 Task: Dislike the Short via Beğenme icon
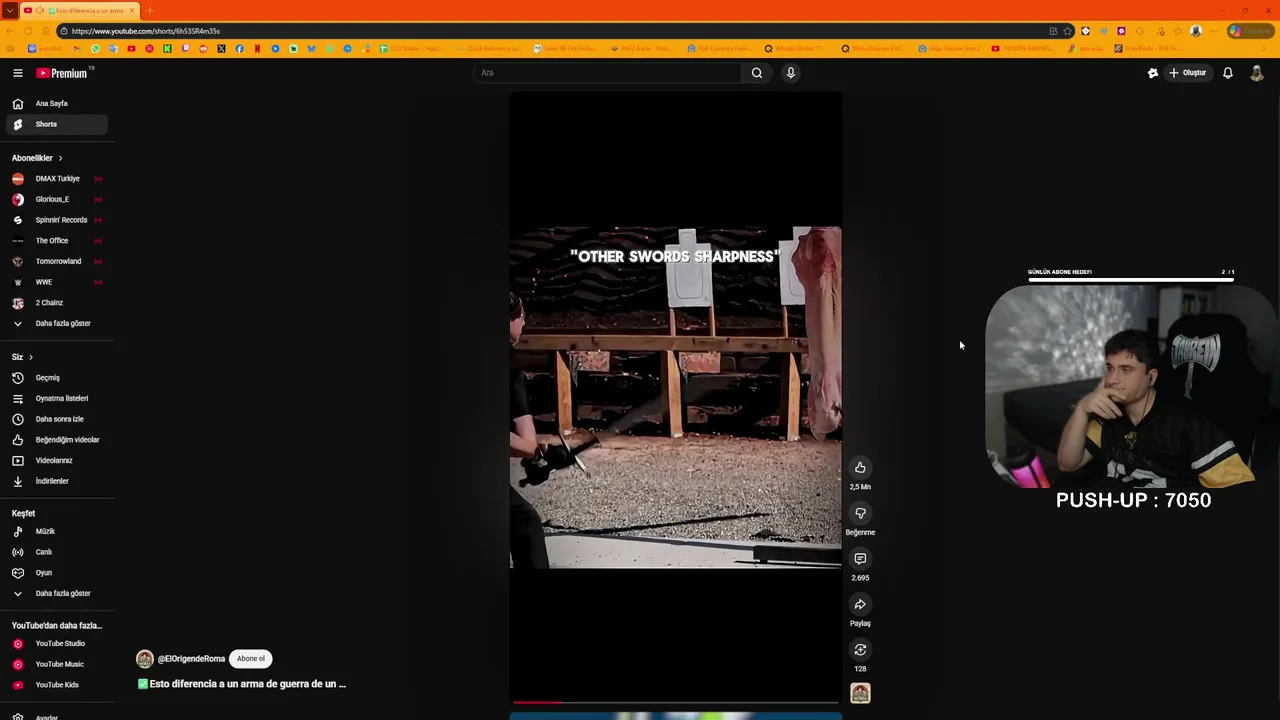860,514
